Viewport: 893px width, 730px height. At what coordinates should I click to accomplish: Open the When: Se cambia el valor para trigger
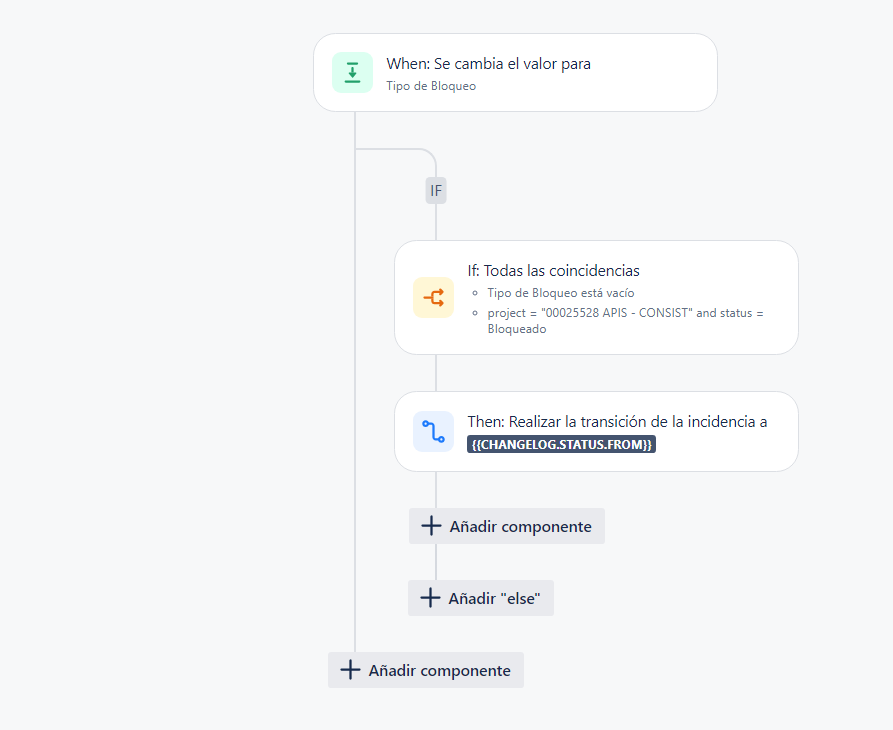(515, 72)
